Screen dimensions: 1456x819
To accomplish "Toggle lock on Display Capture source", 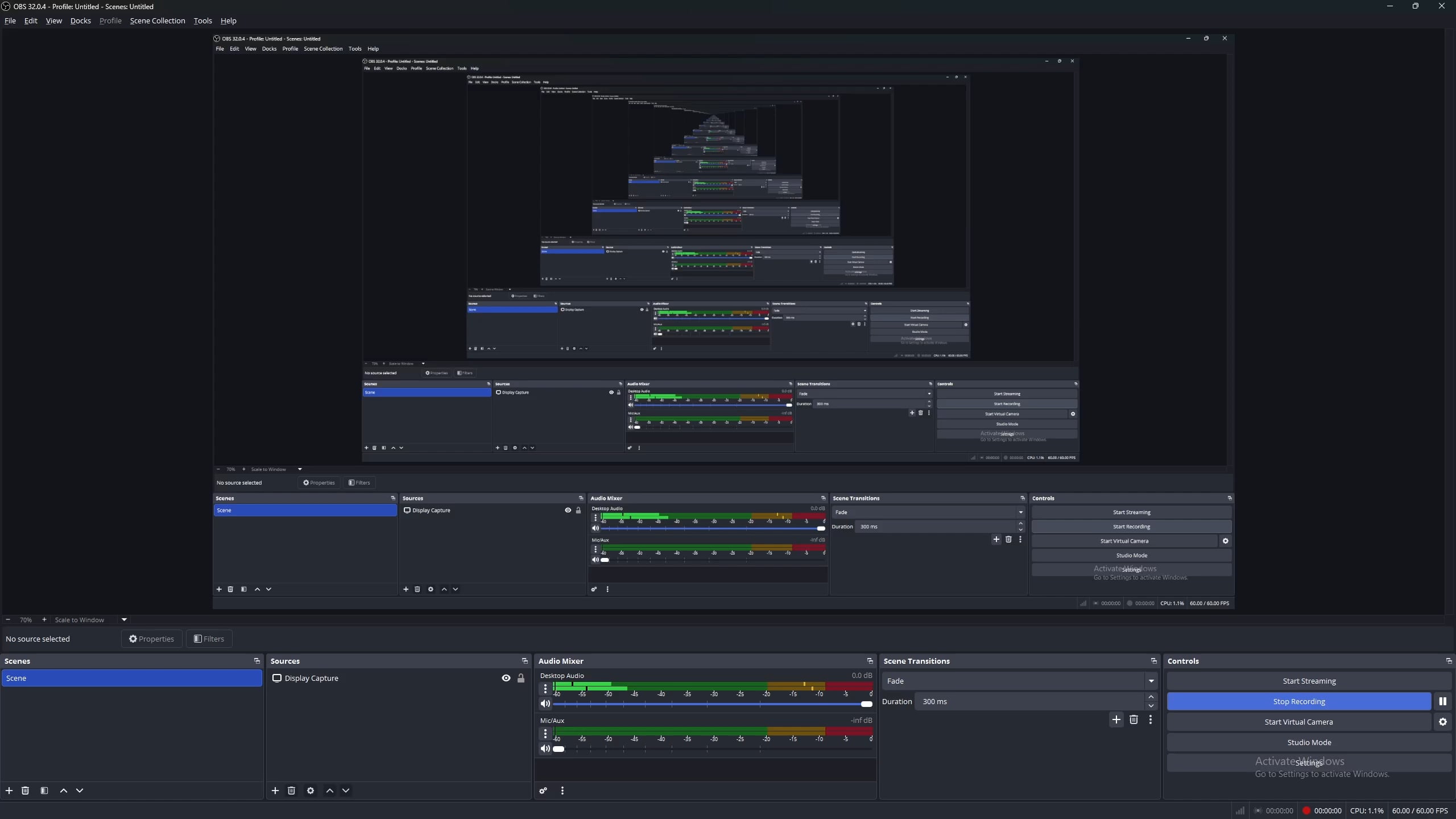I will [521, 678].
